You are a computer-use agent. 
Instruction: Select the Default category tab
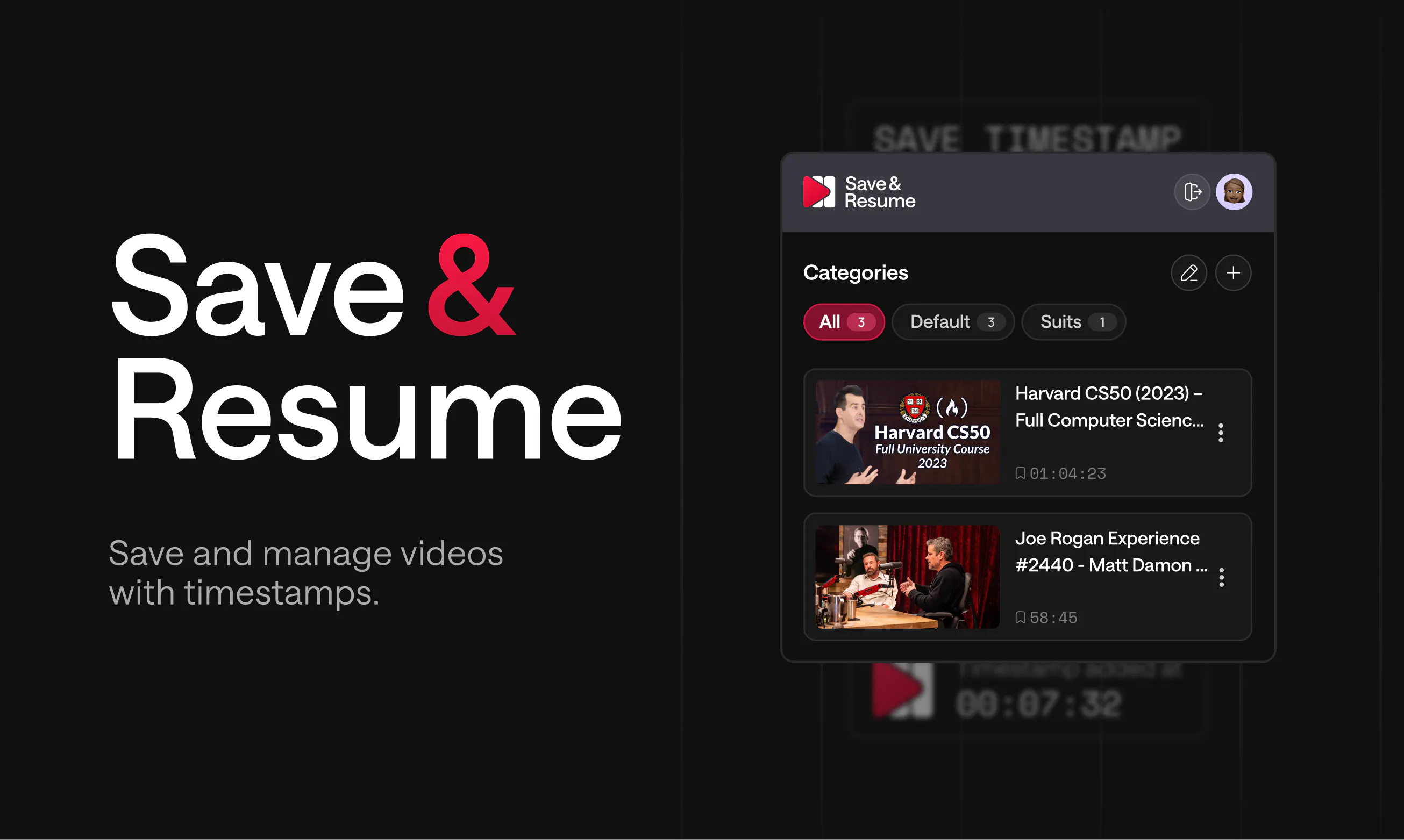pyautogui.click(x=953, y=321)
